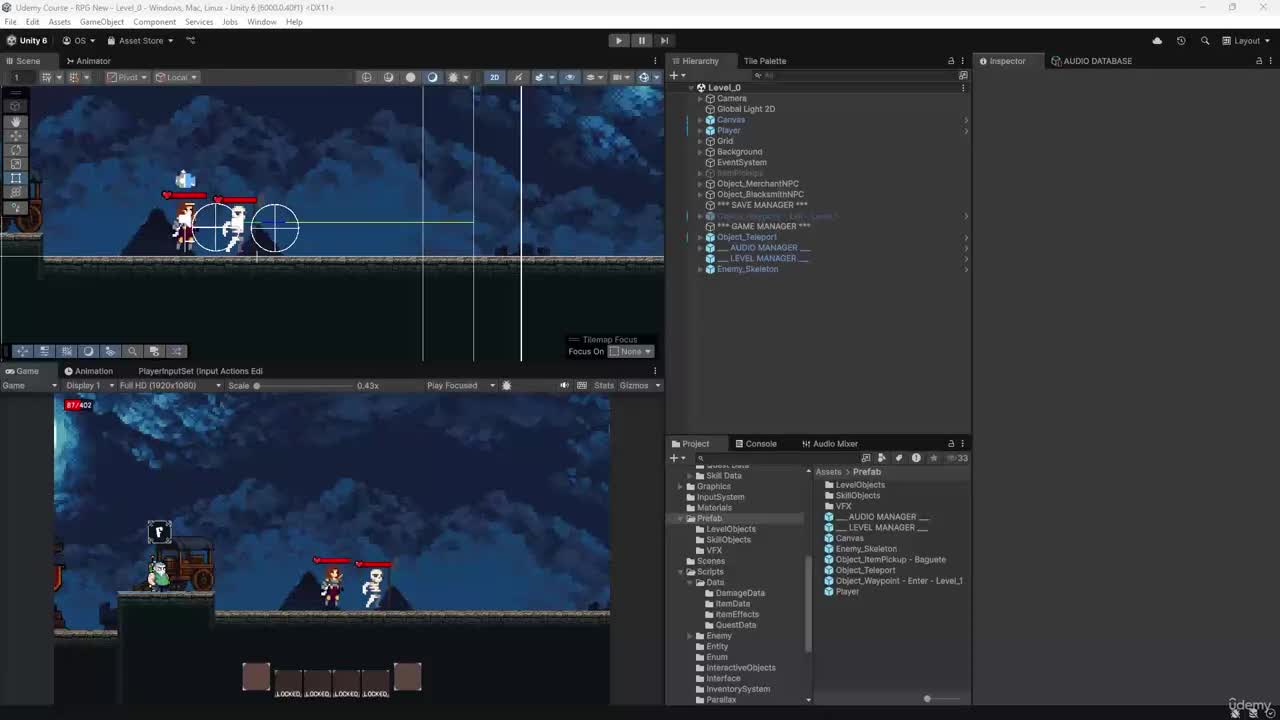1280x720 pixels.
Task: Start Play mode with the Play button
Action: click(619, 41)
